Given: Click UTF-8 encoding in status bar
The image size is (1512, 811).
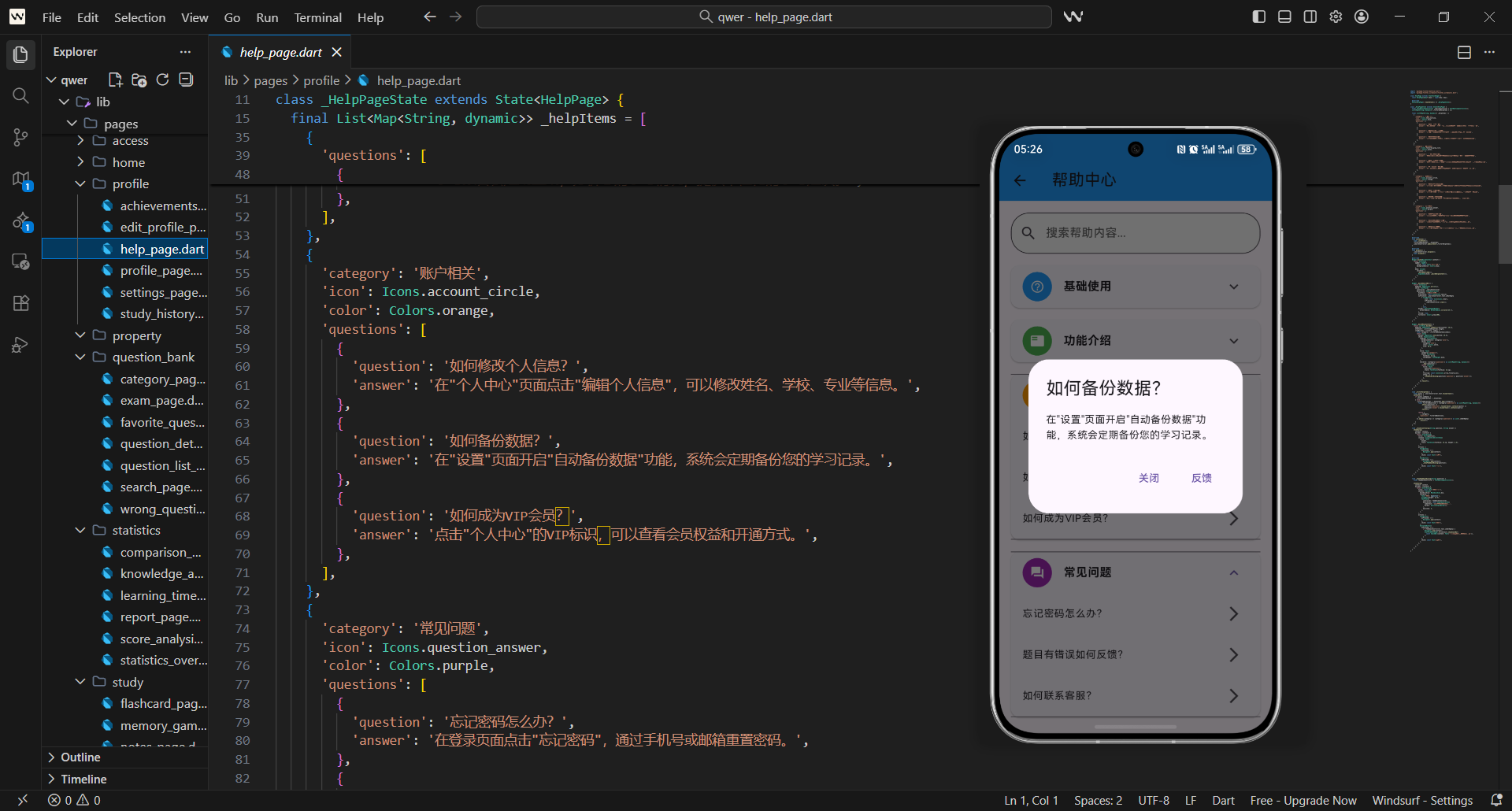Looking at the screenshot, I should click(1154, 800).
